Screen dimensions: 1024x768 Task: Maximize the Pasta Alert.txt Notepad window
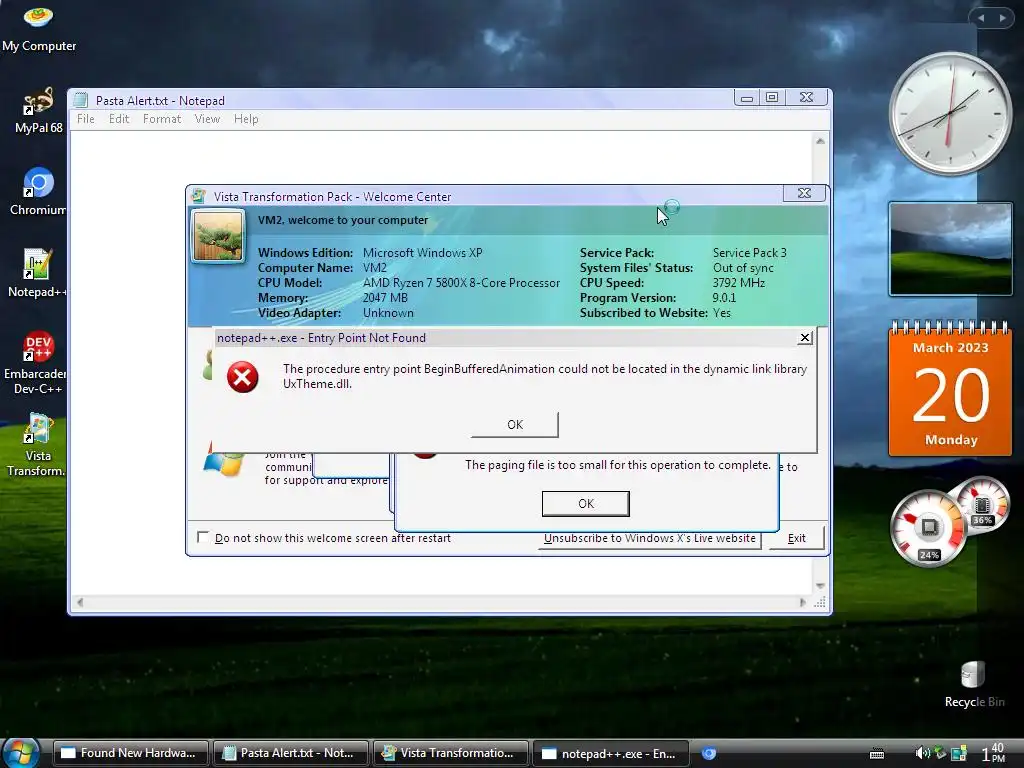click(x=772, y=97)
